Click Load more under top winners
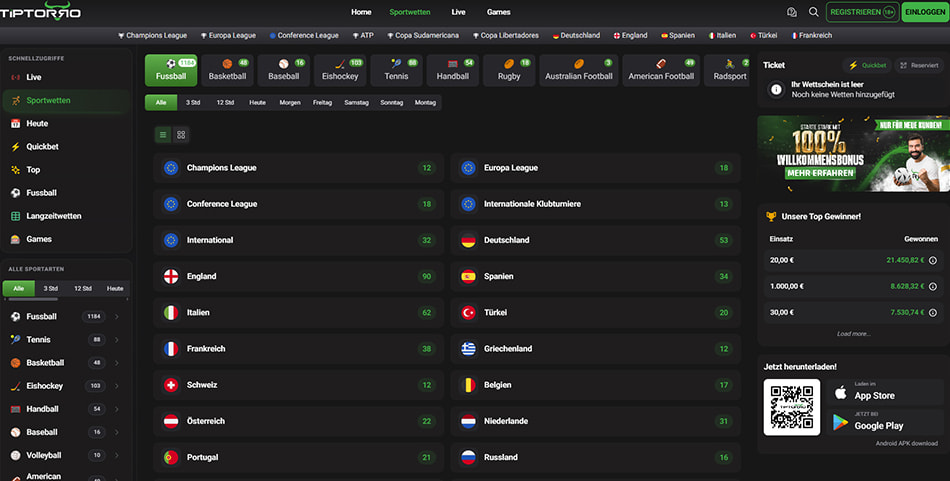950x481 pixels. 854,334
